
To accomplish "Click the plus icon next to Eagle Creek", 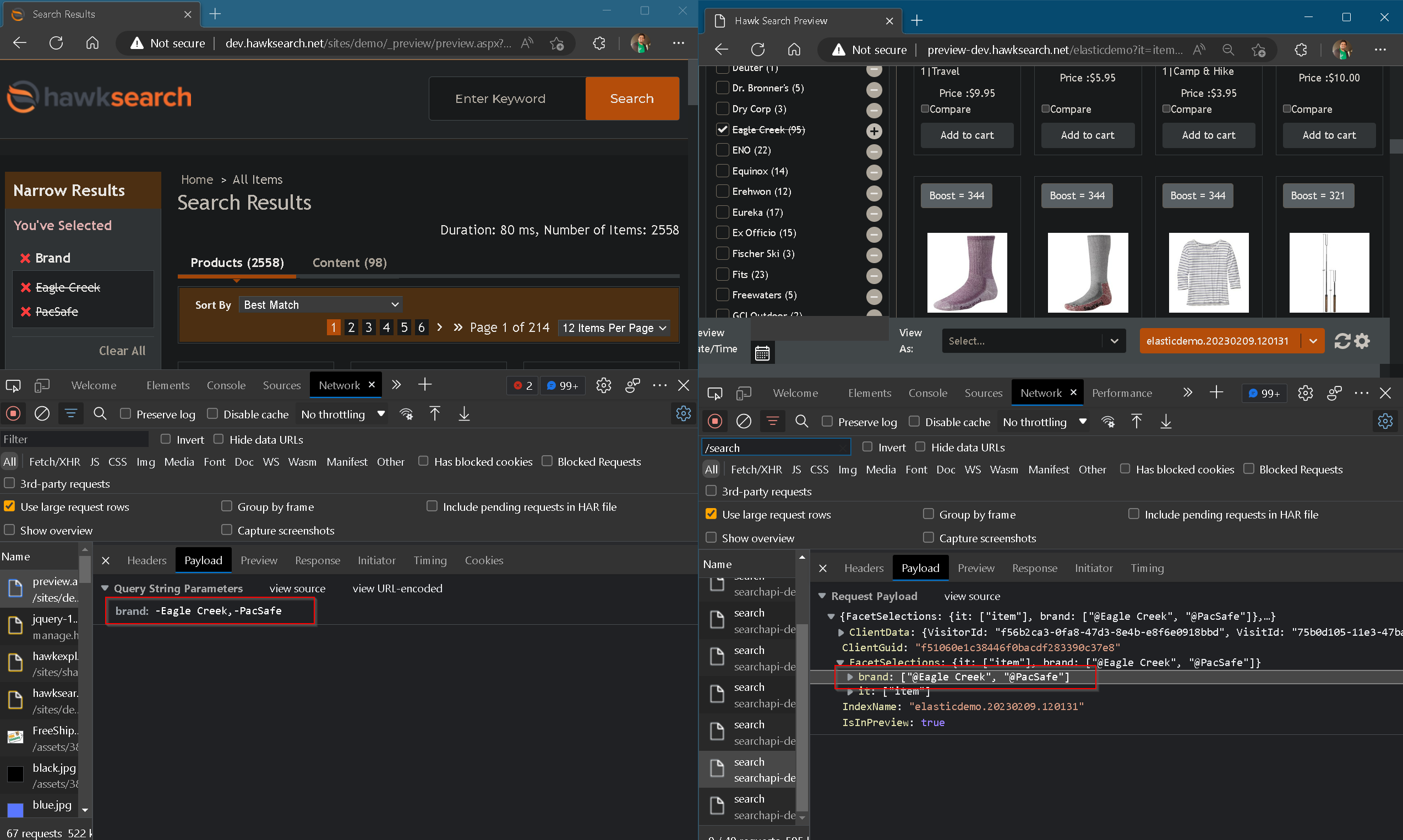I will tap(874, 131).
